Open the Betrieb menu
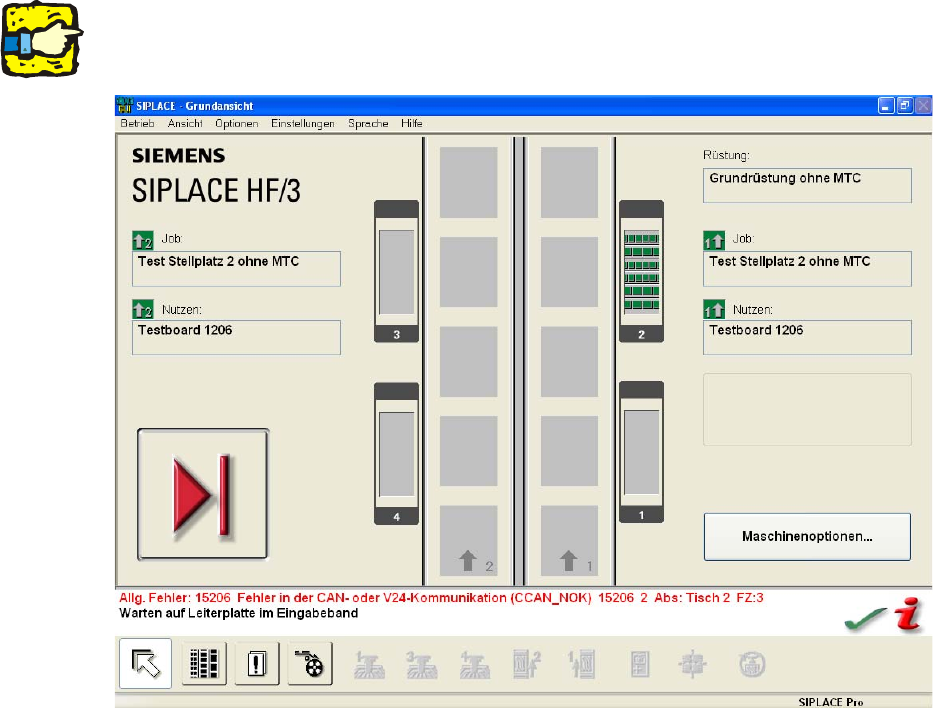This screenshot has height=708, width=933. tap(137, 123)
